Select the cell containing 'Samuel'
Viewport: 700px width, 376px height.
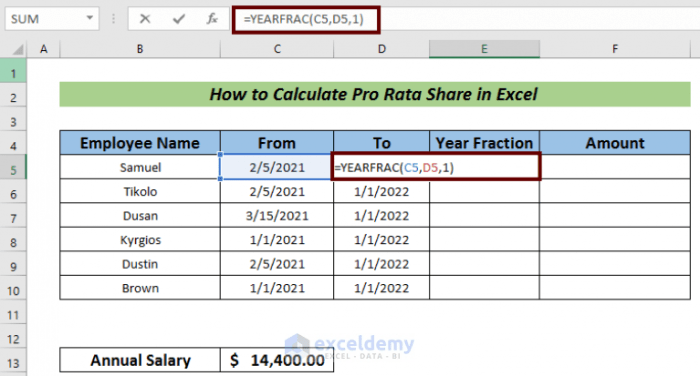point(140,167)
